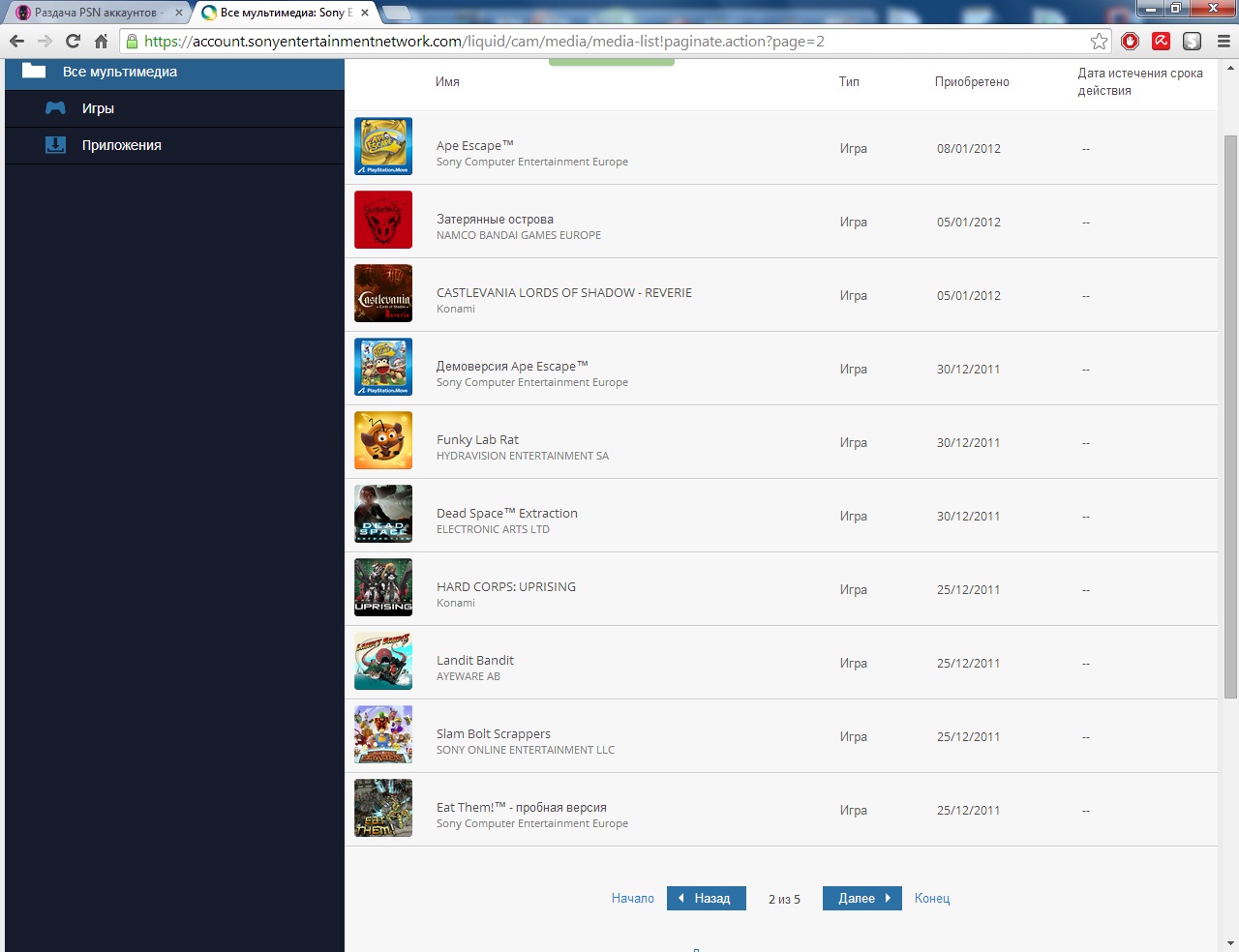This screenshot has height=952, width=1239.
Task: Close the Все мультимедиа: Sony tab
Action: 365,13
